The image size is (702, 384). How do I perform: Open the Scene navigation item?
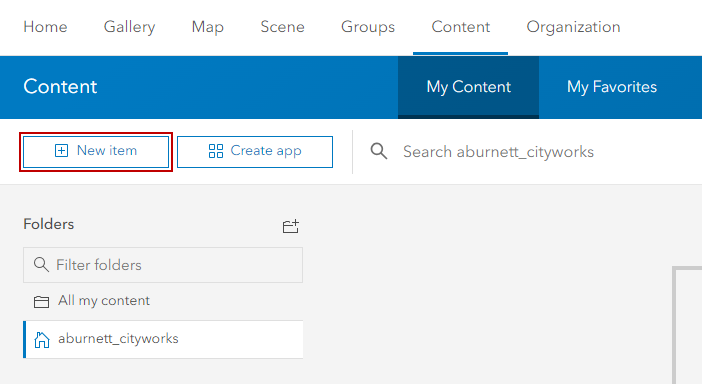[283, 27]
